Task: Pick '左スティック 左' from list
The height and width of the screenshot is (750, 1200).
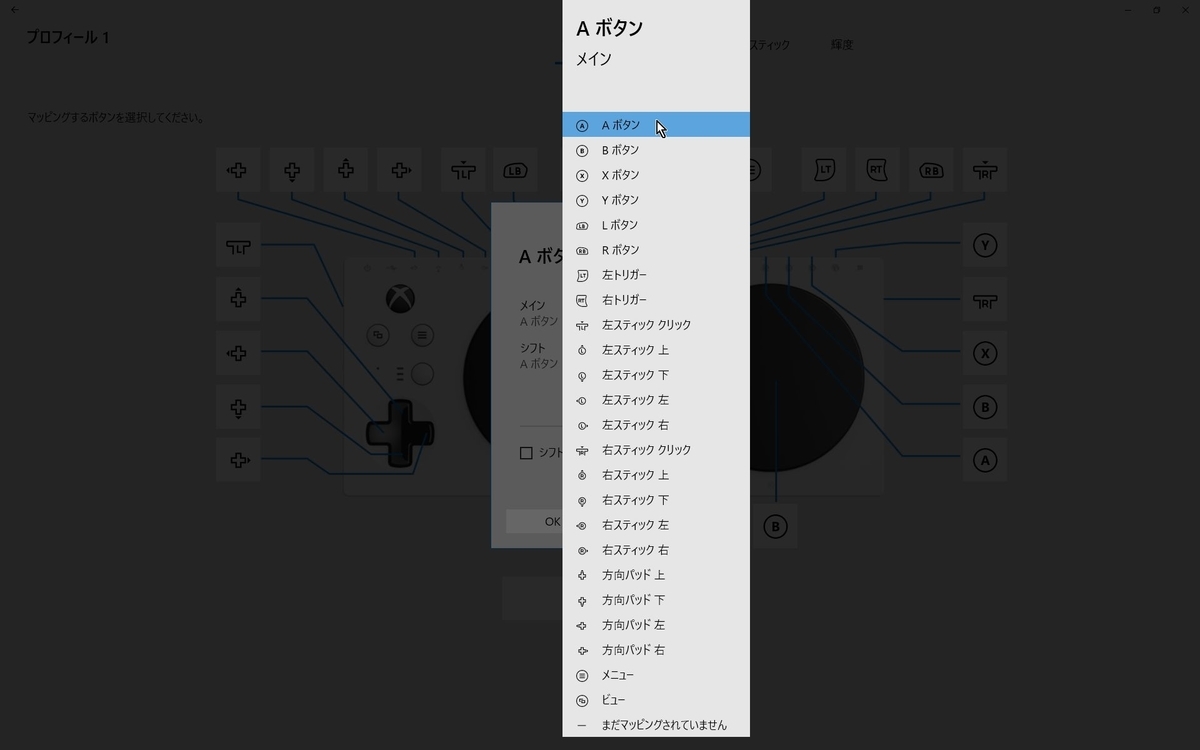Action: click(x=656, y=400)
